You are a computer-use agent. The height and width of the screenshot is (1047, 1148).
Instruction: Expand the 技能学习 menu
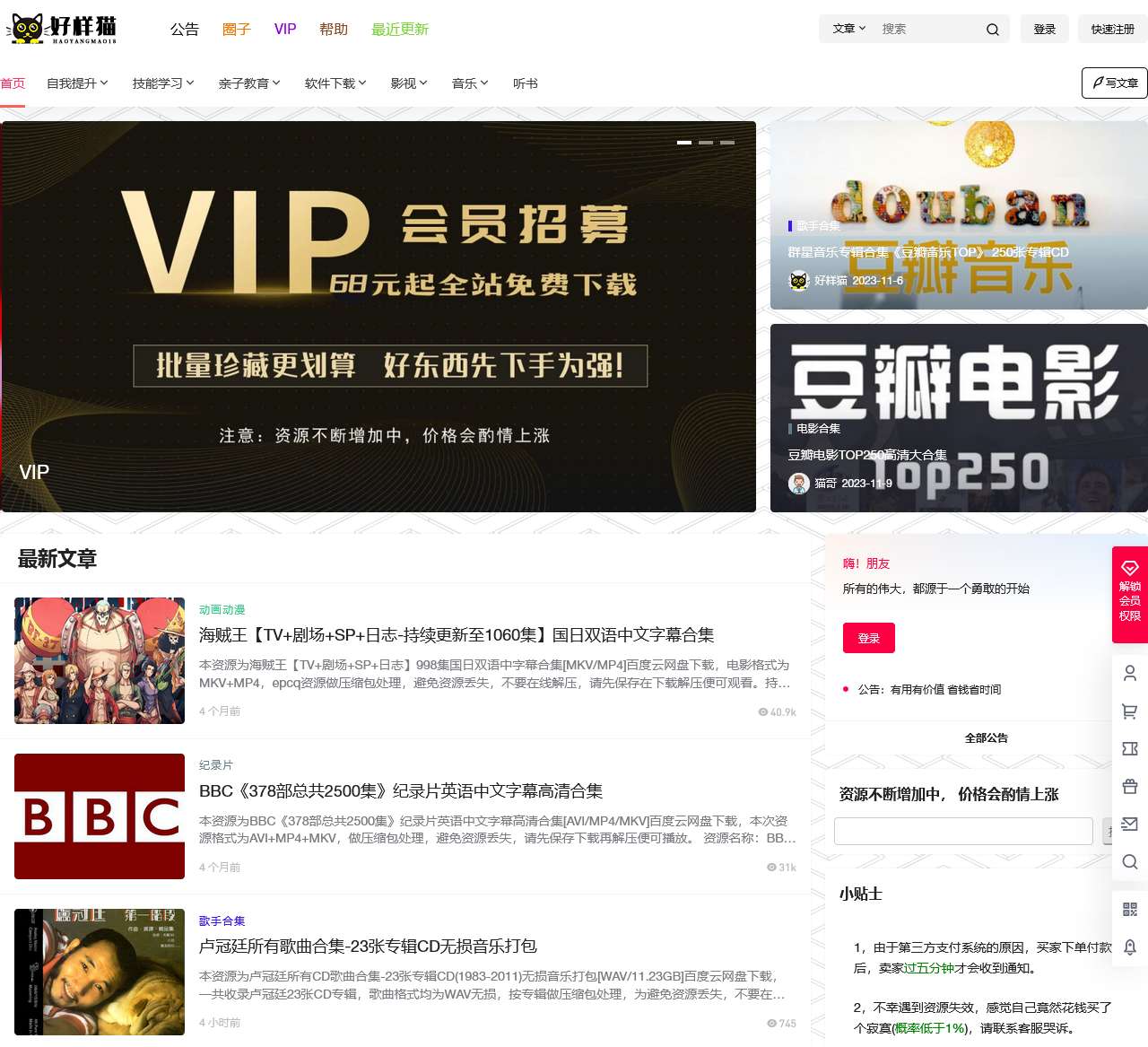click(x=163, y=83)
